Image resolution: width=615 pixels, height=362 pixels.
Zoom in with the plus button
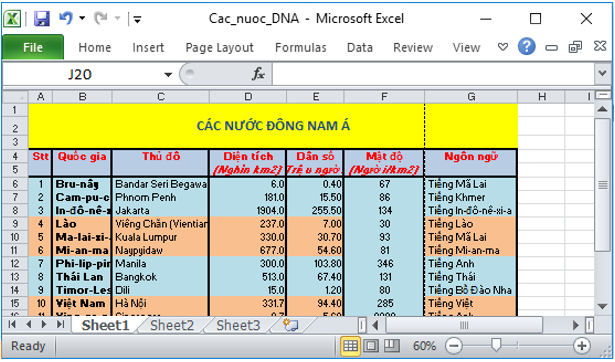click(x=582, y=346)
